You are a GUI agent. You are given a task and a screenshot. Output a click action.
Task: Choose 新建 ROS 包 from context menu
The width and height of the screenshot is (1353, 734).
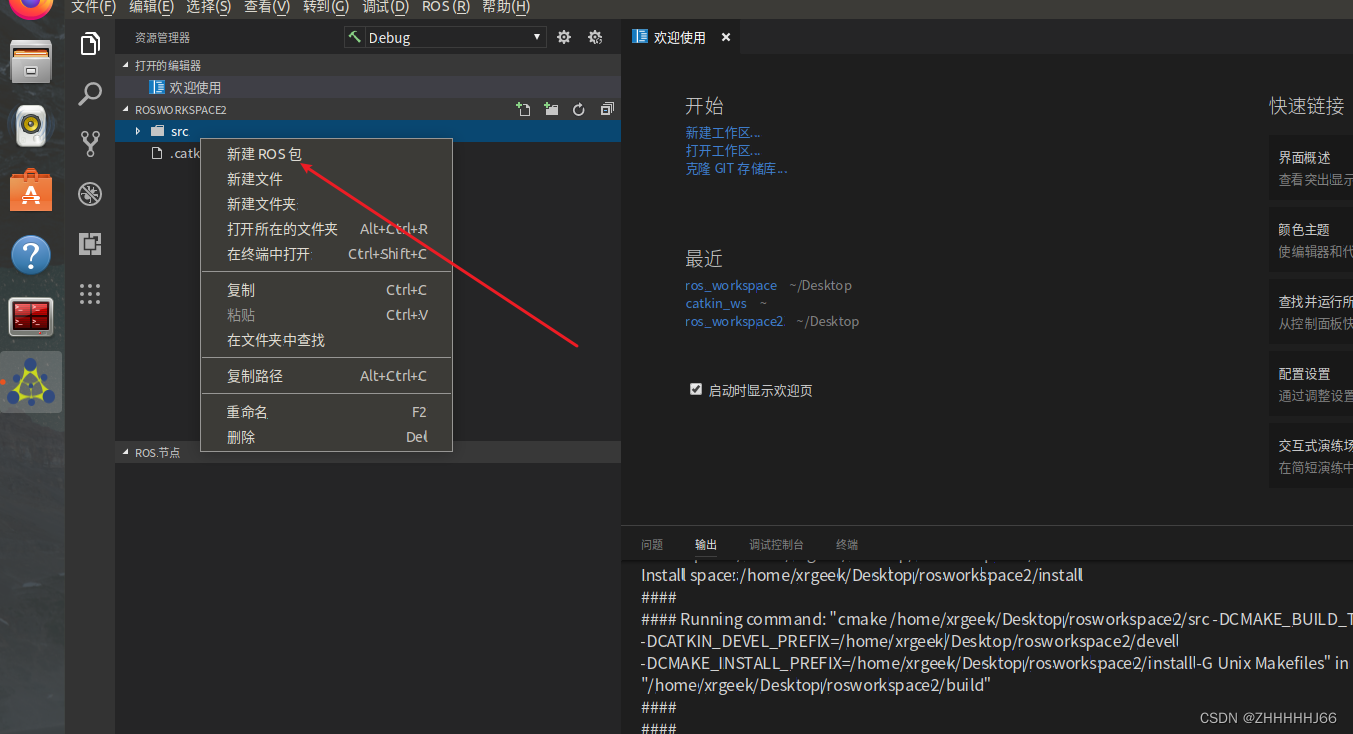(327, 154)
